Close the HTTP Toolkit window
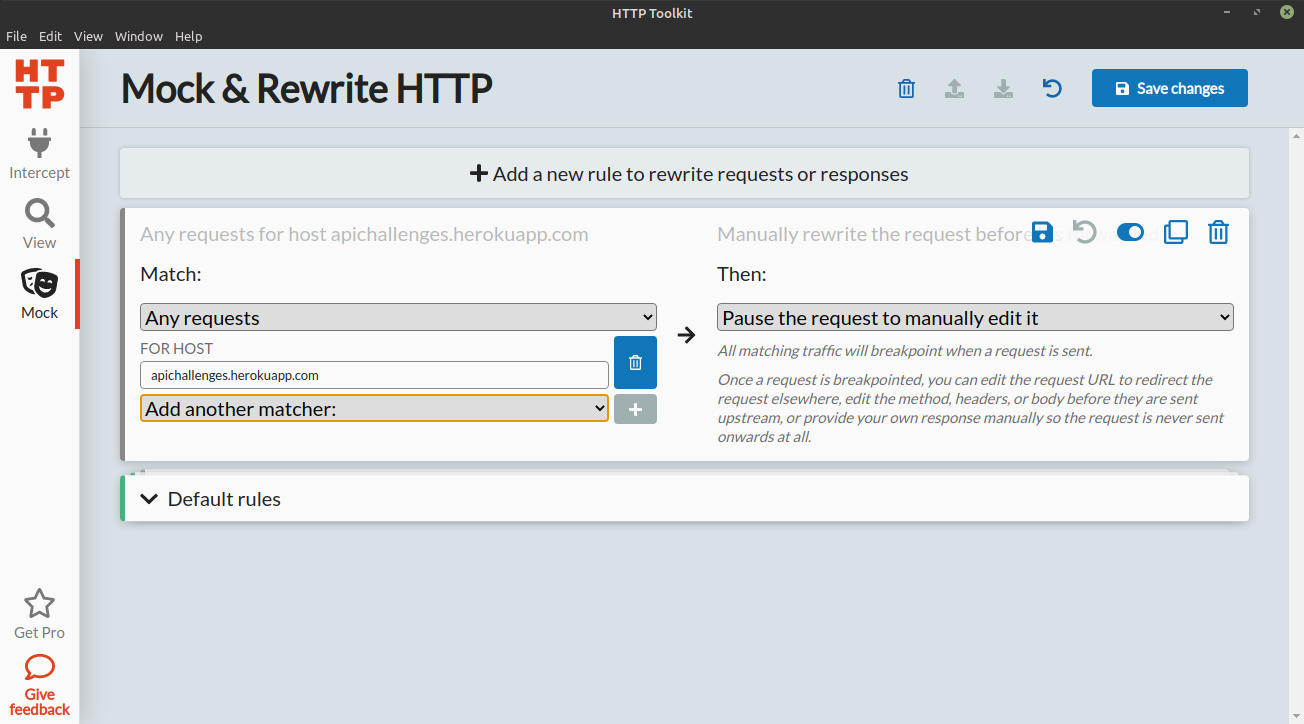This screenshot has height=724, width=1304. click(x=1287, y=12)
